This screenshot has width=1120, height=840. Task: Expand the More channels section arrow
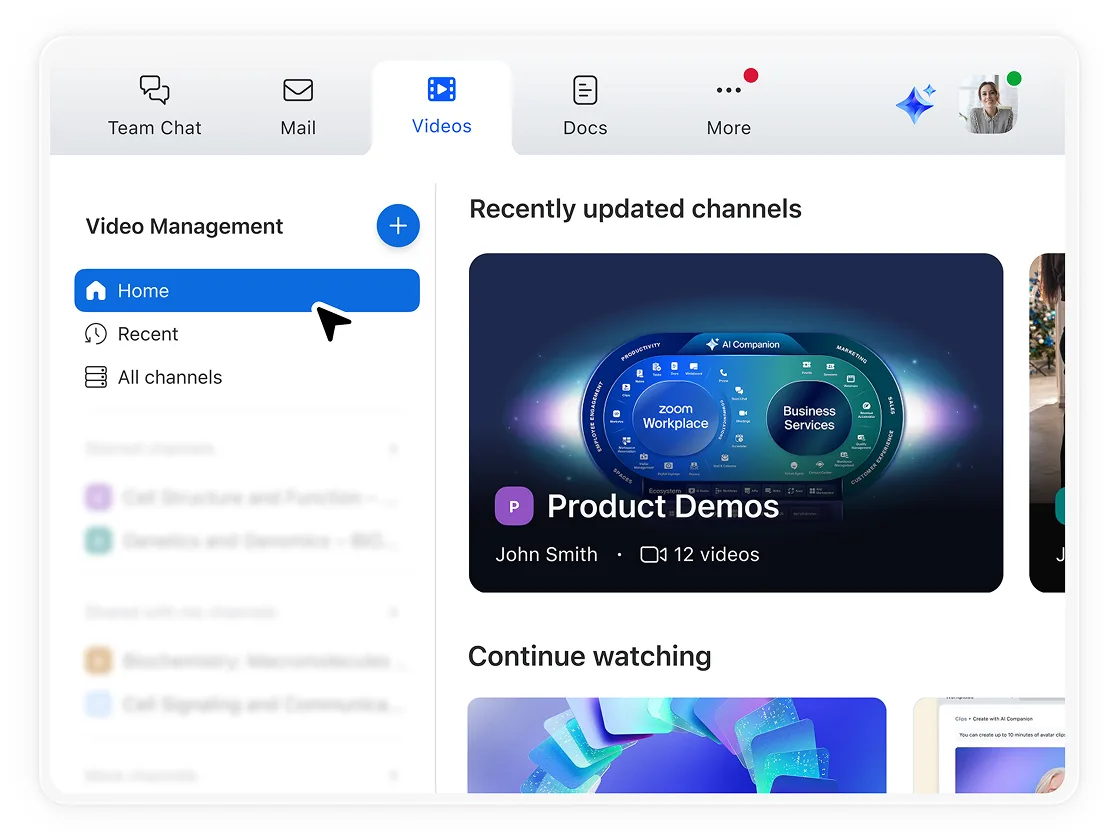393,775
